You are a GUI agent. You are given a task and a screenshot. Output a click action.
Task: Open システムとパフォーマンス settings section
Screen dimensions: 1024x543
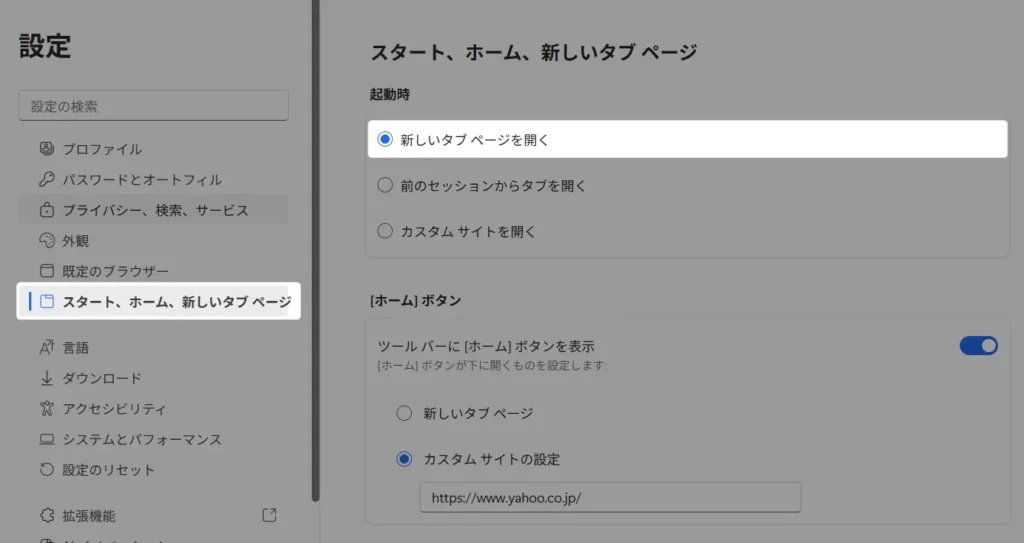pos(142,439)
